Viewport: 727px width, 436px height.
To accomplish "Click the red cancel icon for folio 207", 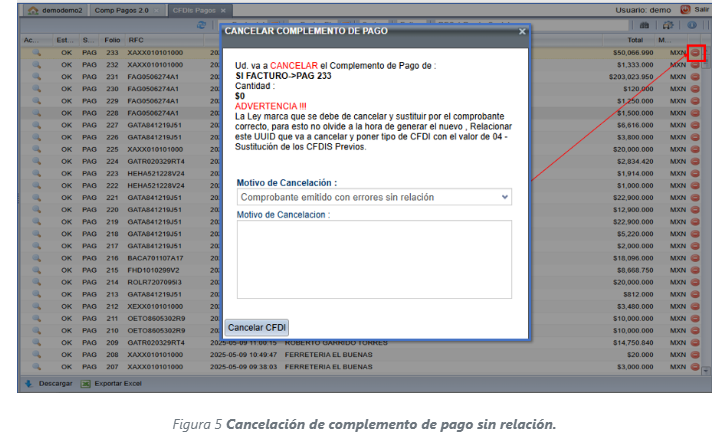I will coord(696,367).
